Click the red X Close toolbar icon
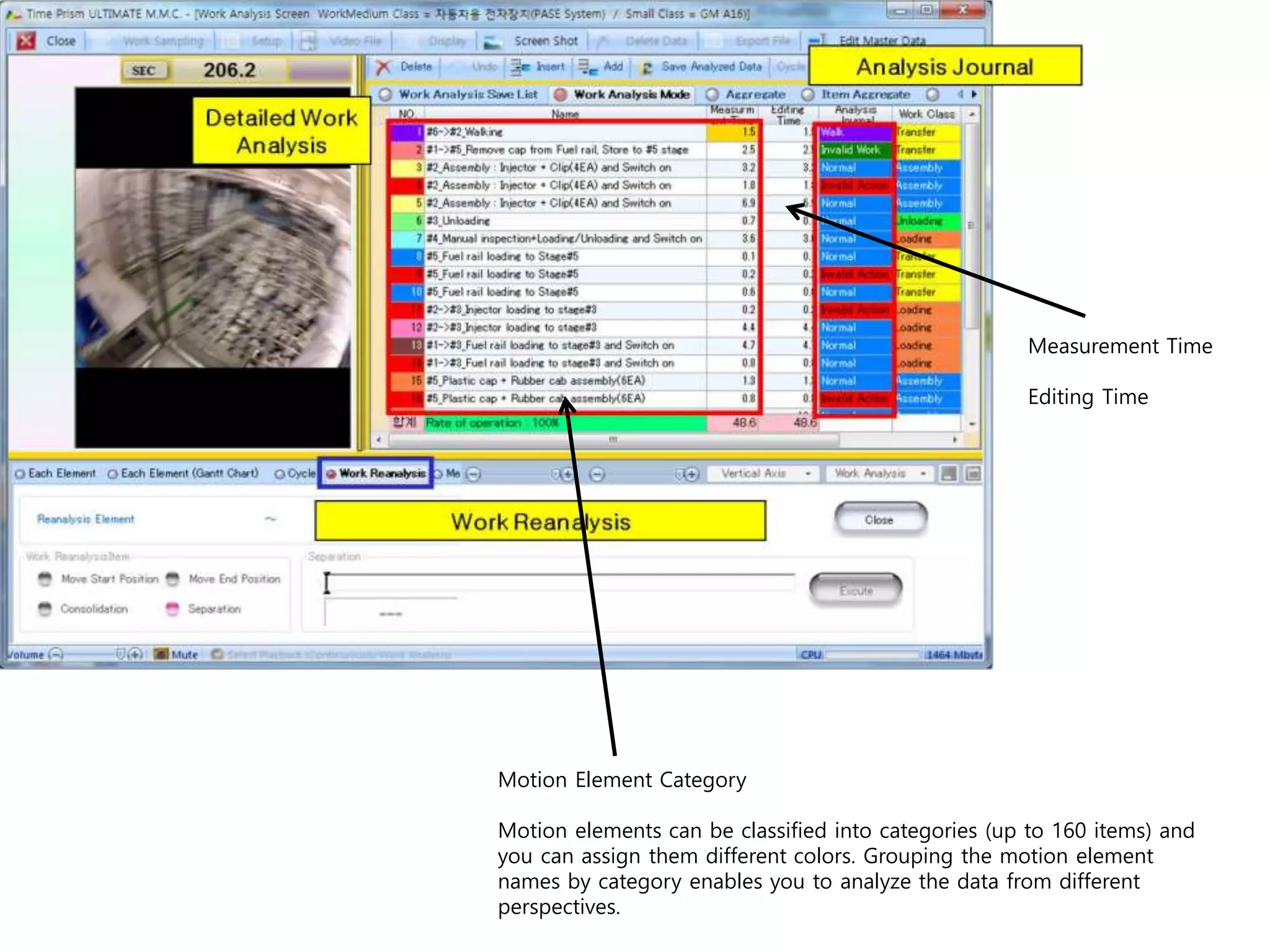The image size is (1270, 952). click(x=26, y=41)
